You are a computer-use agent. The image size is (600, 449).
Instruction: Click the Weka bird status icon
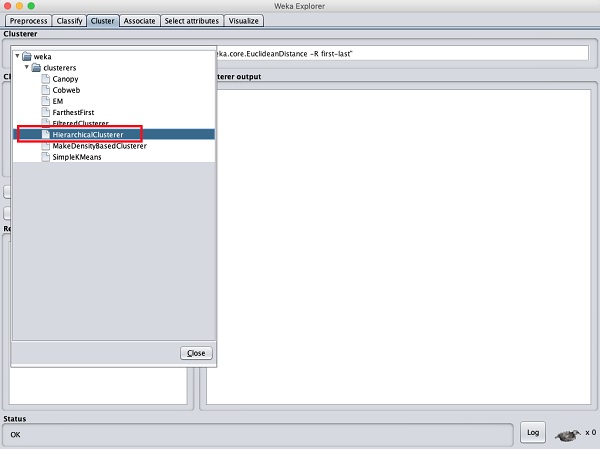(x=568, y=435)
